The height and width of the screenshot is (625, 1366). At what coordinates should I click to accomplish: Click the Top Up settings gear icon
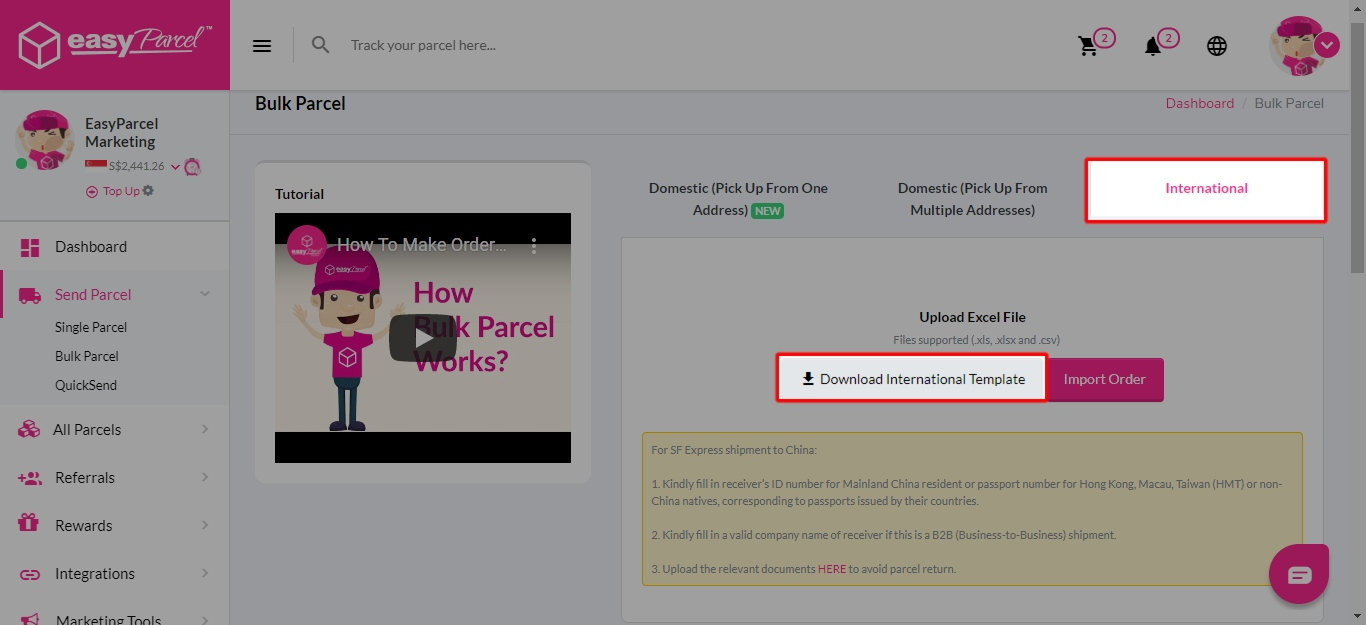(x=148, y=191)
